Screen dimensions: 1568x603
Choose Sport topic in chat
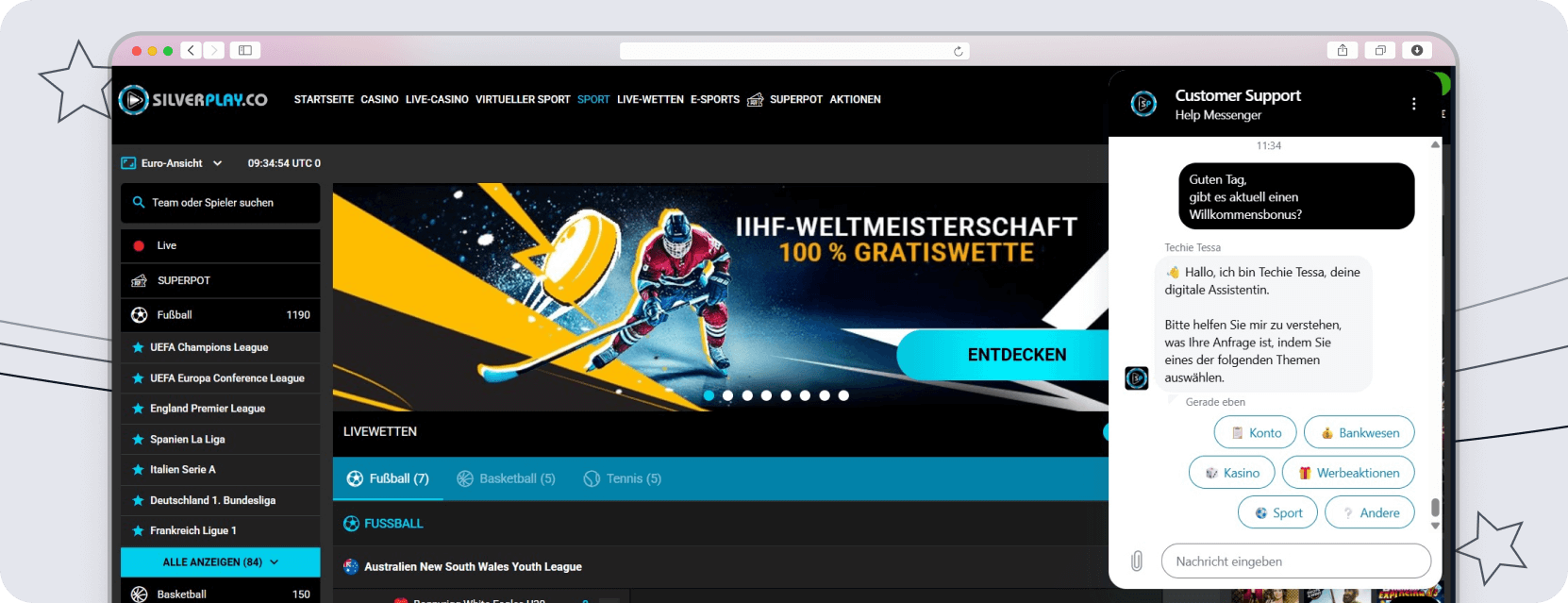click(1277, 512)
